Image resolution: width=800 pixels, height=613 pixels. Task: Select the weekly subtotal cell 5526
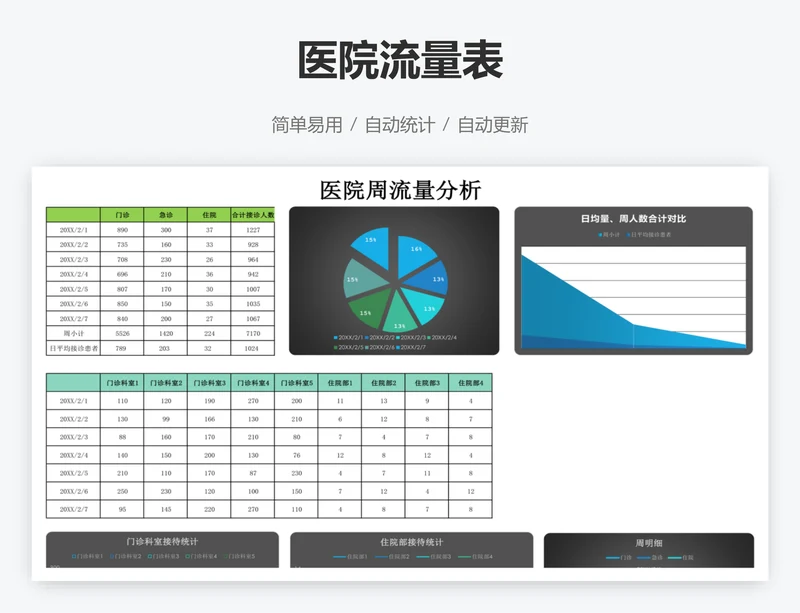[x=122, y=333]
